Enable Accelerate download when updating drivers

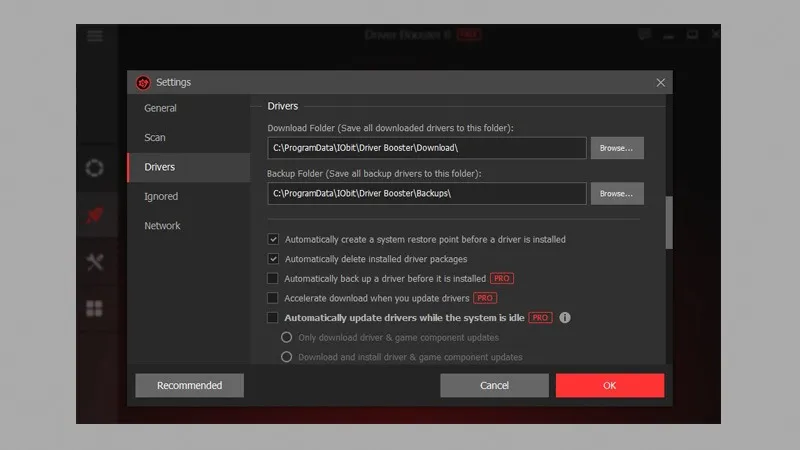273,298
